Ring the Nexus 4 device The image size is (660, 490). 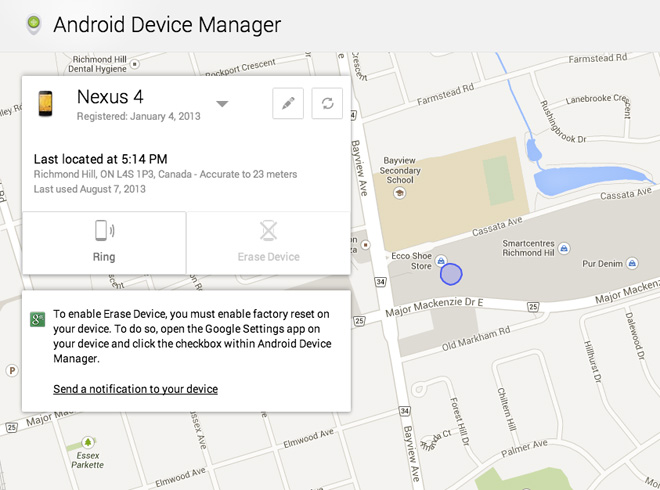coord(104,242)
